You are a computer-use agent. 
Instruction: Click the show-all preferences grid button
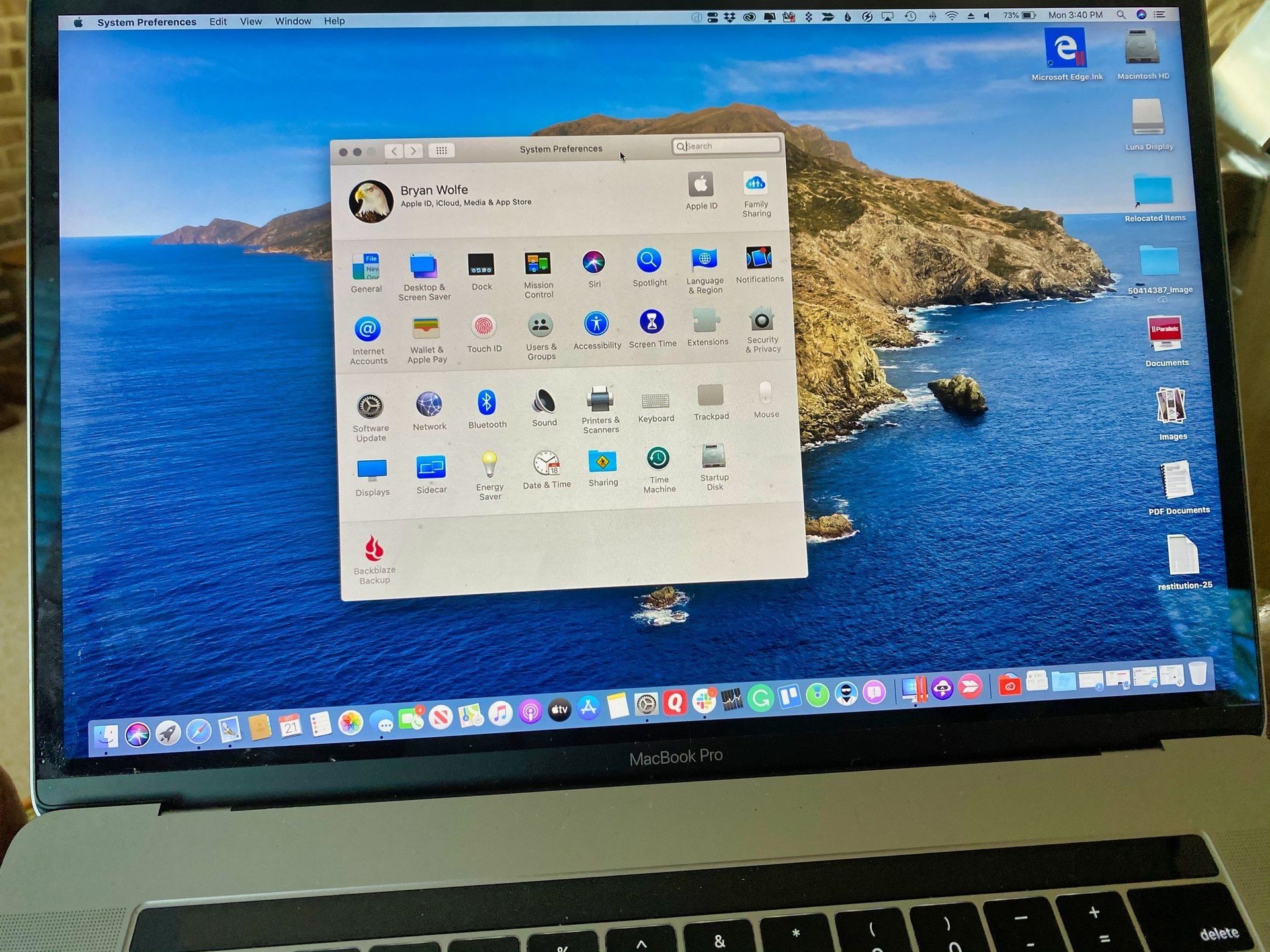pos(441,150)
